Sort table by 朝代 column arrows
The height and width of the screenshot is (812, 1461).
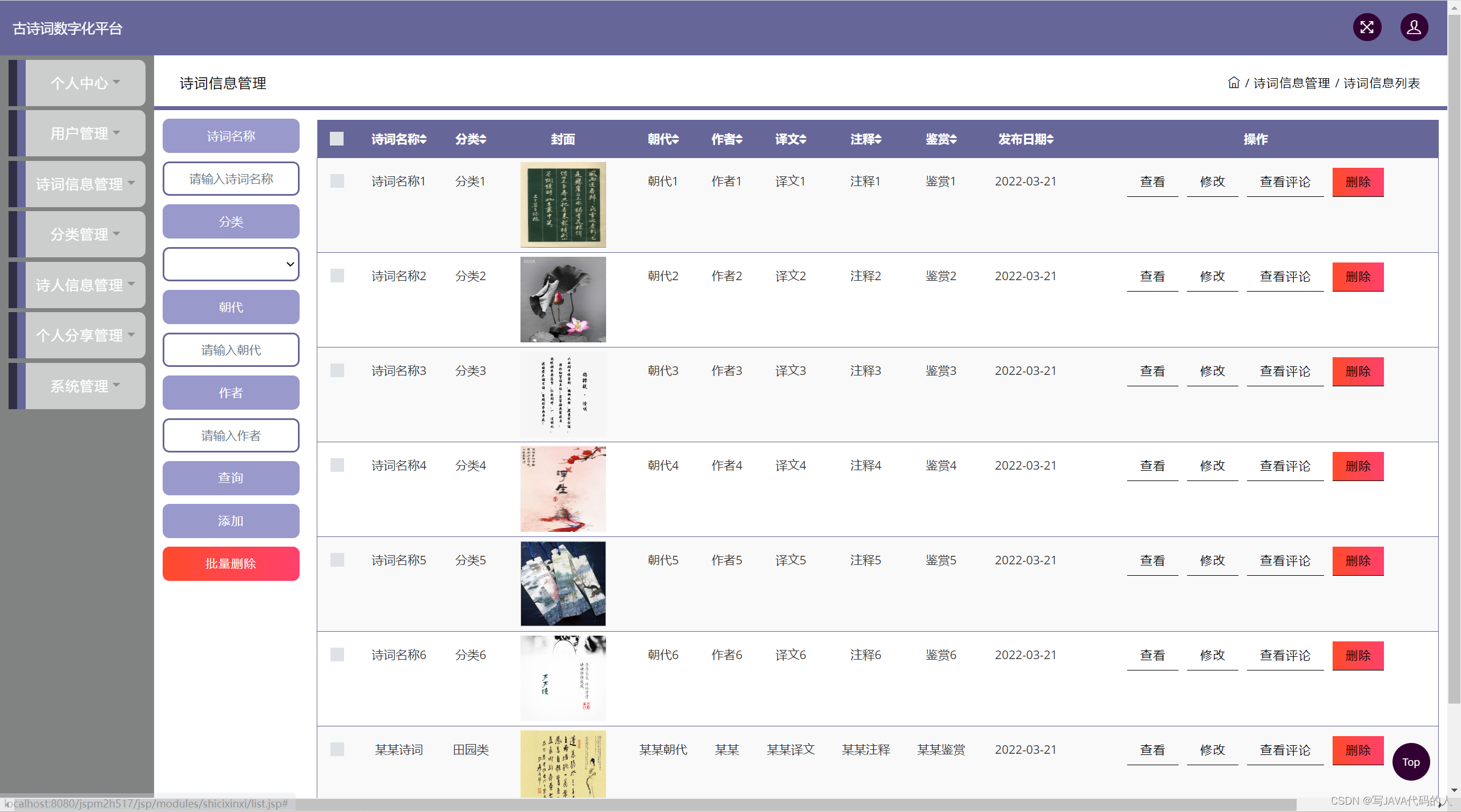tap(676, 139)
